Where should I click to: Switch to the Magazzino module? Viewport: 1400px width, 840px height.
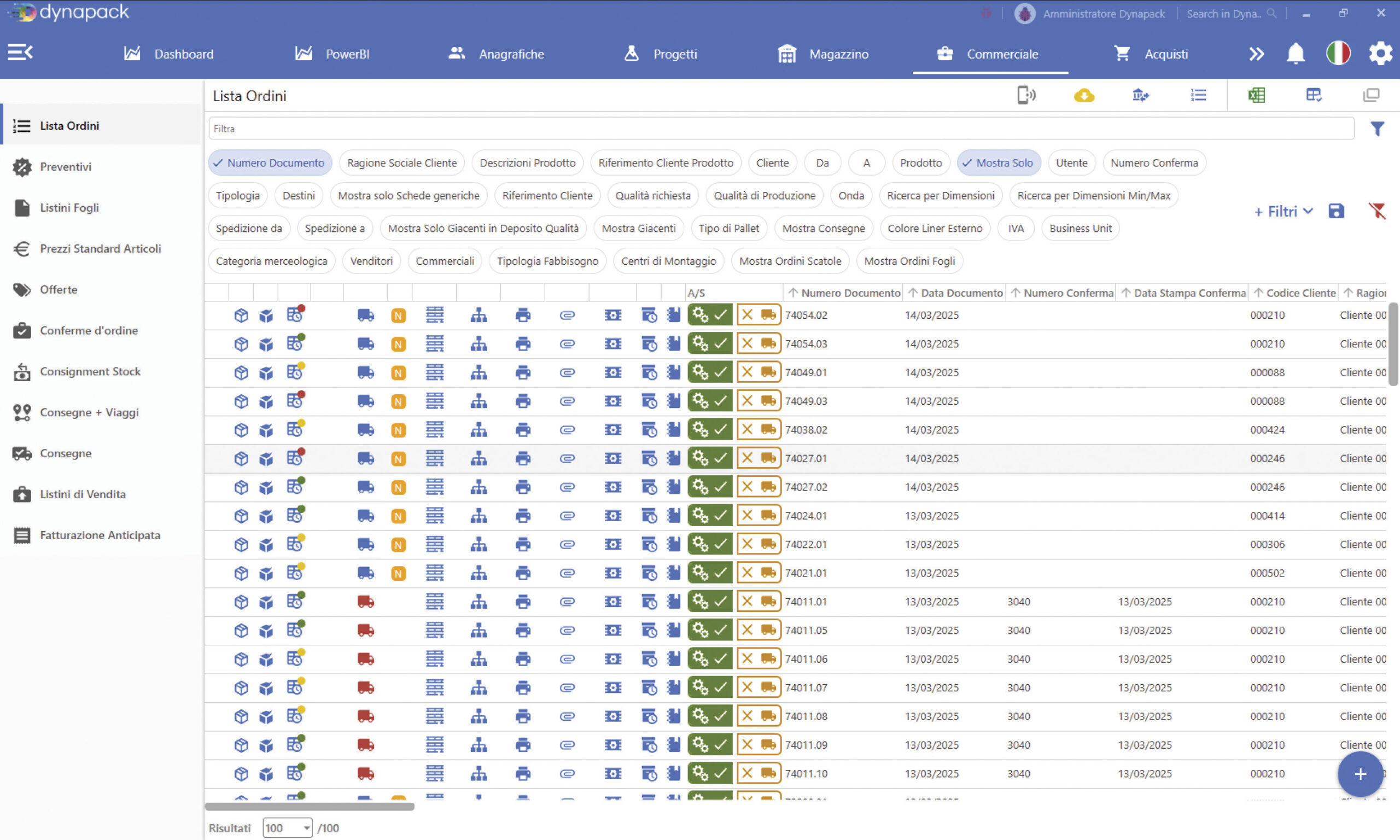[823, 54]
